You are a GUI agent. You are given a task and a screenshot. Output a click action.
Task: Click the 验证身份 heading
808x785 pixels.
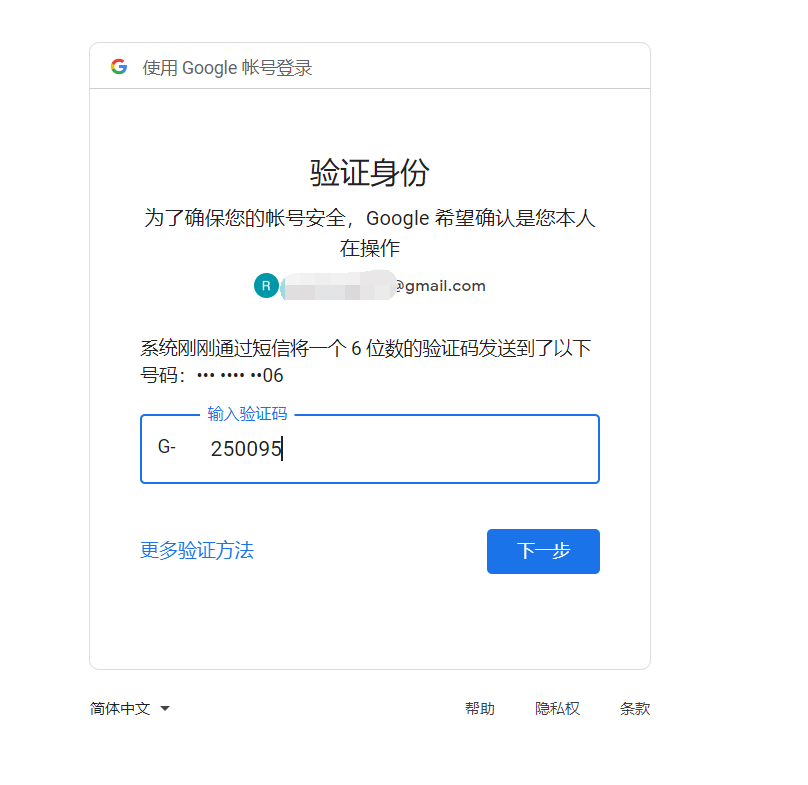369,172
